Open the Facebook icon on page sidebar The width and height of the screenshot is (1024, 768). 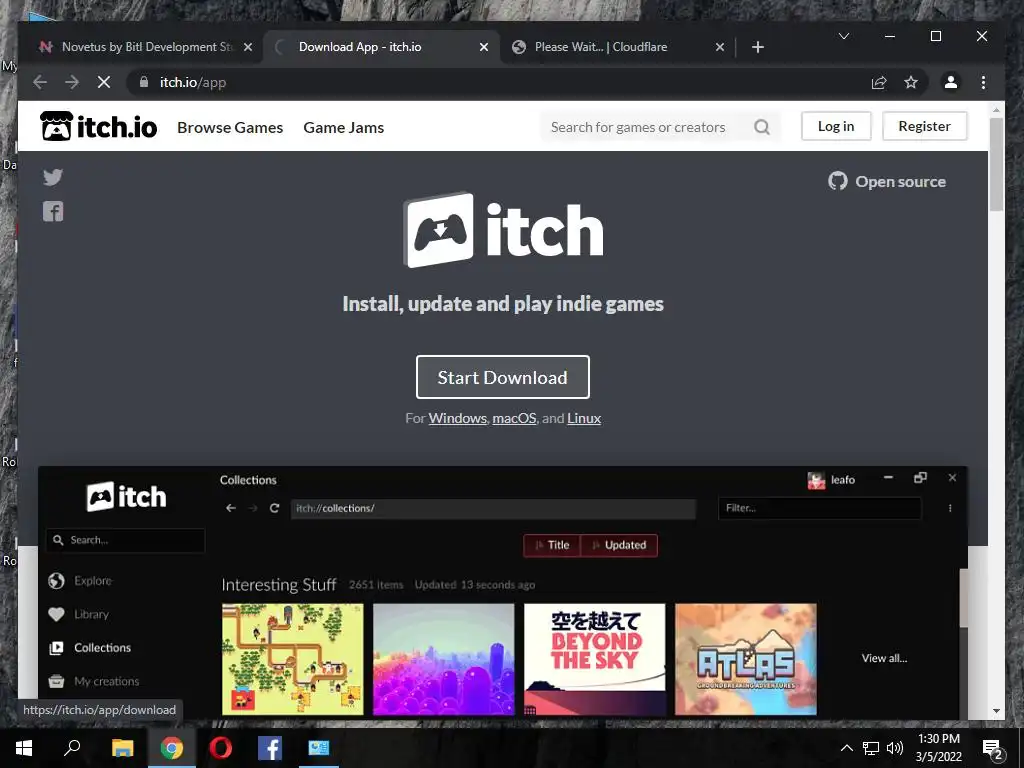53,212
